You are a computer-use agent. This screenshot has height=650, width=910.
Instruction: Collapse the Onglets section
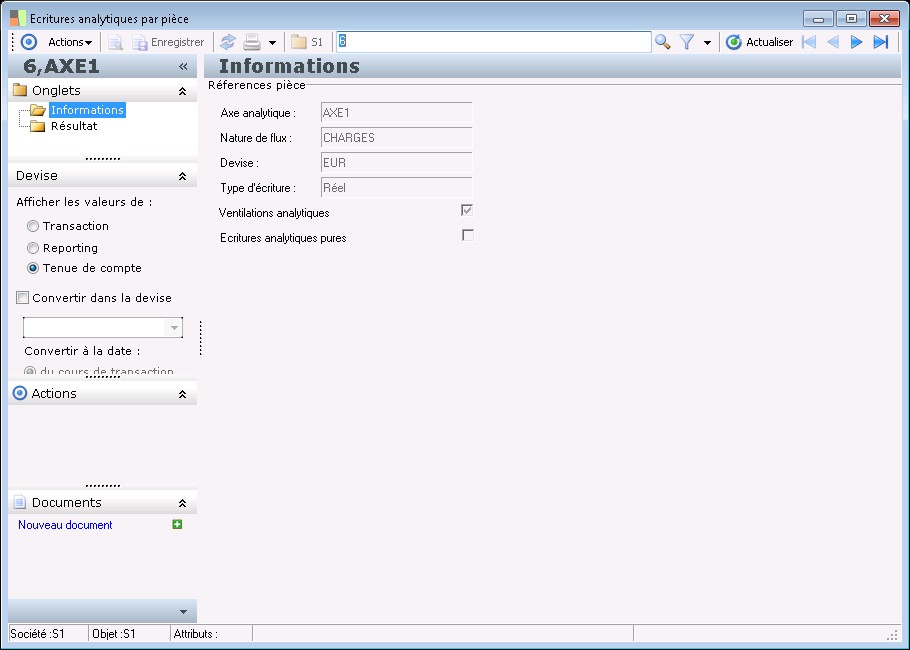click(182, 91)
